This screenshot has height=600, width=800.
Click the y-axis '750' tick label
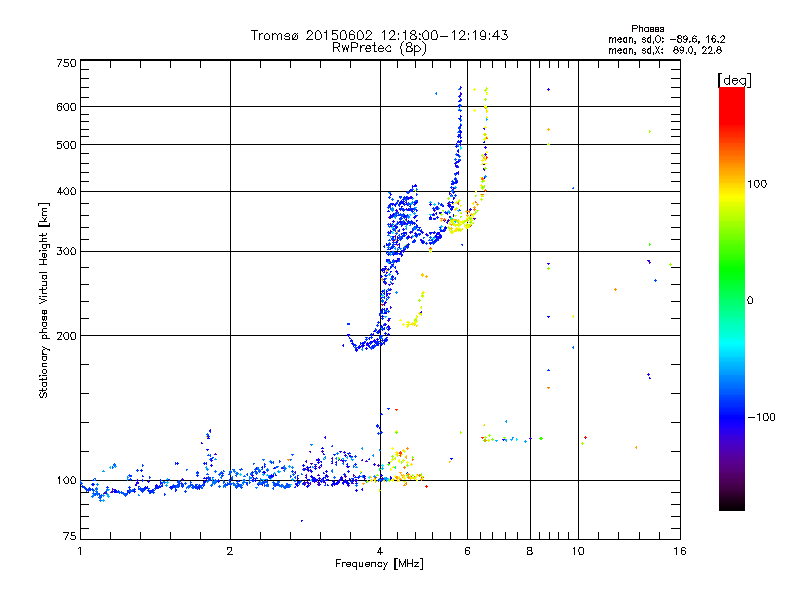[66, 63]
